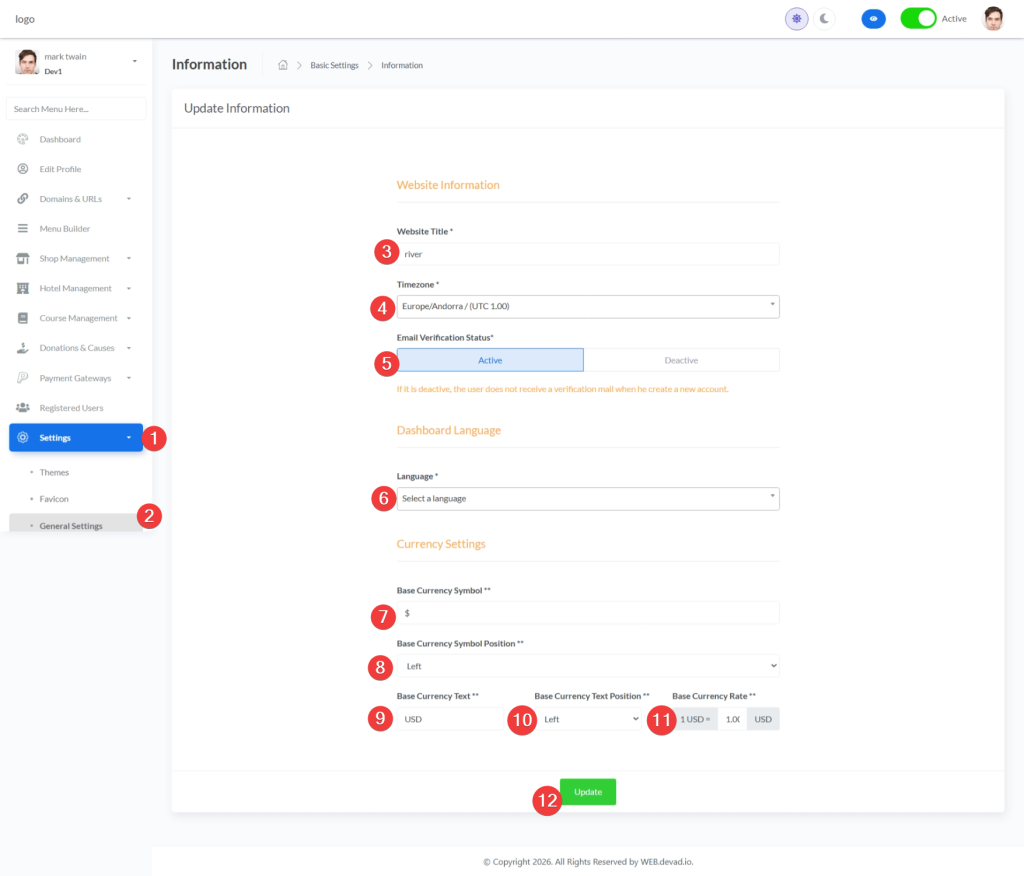Click the Shop Management store icon

(22, 259)
